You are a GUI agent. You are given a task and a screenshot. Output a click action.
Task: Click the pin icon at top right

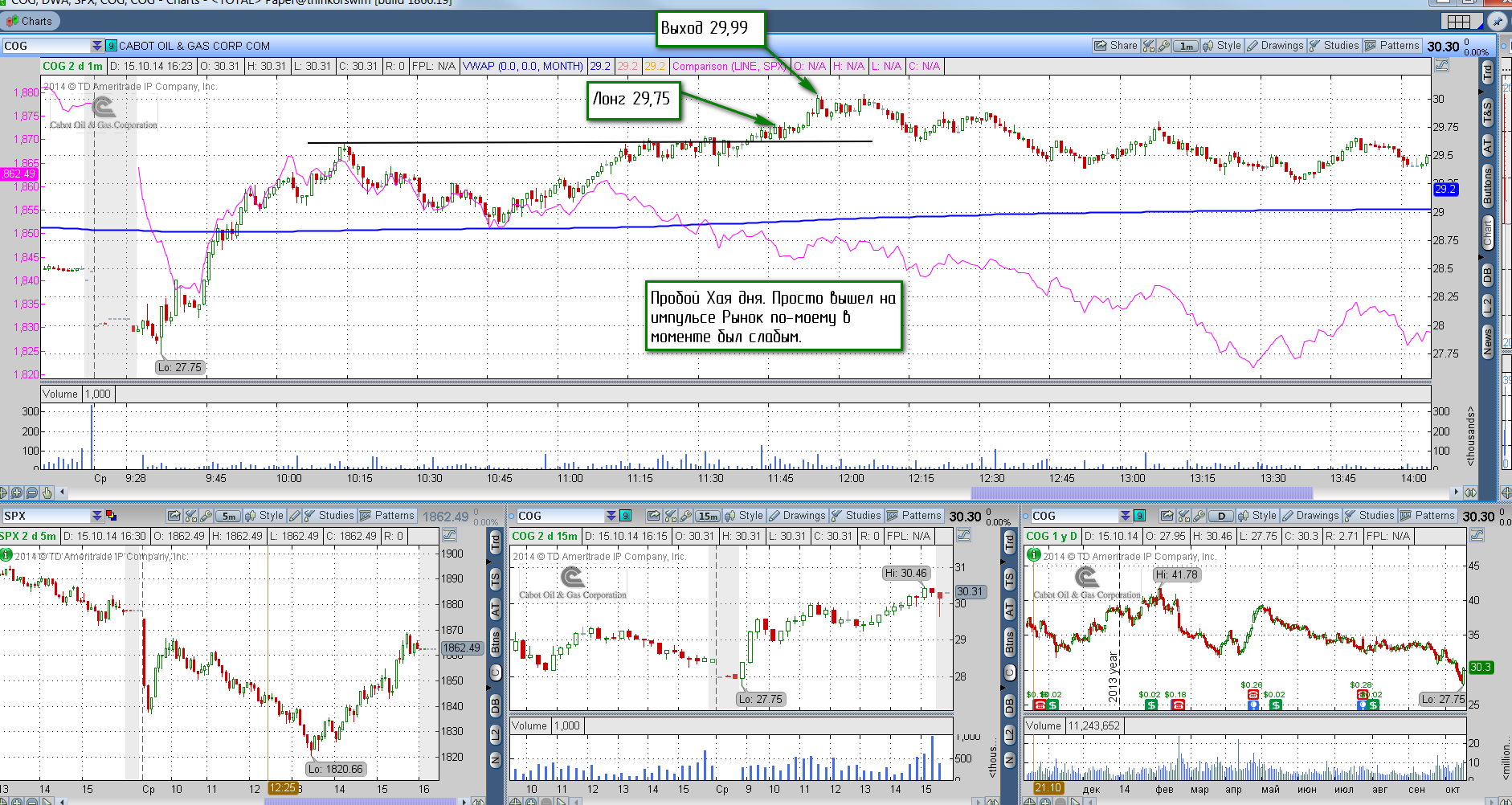click(1497, 22)
